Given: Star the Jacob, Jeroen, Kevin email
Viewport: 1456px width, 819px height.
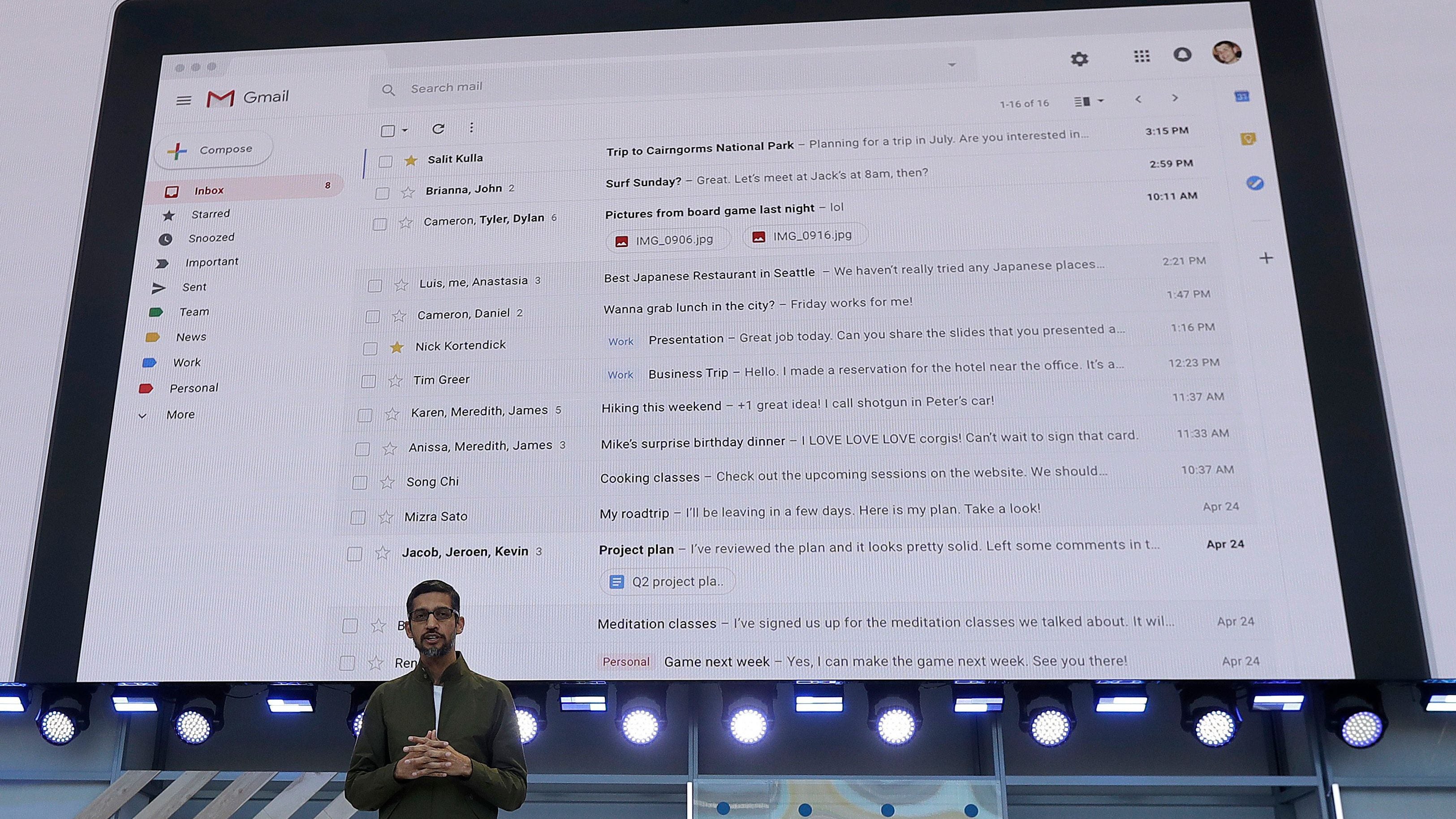Looking at the screenshot, I should pos(383,553).
